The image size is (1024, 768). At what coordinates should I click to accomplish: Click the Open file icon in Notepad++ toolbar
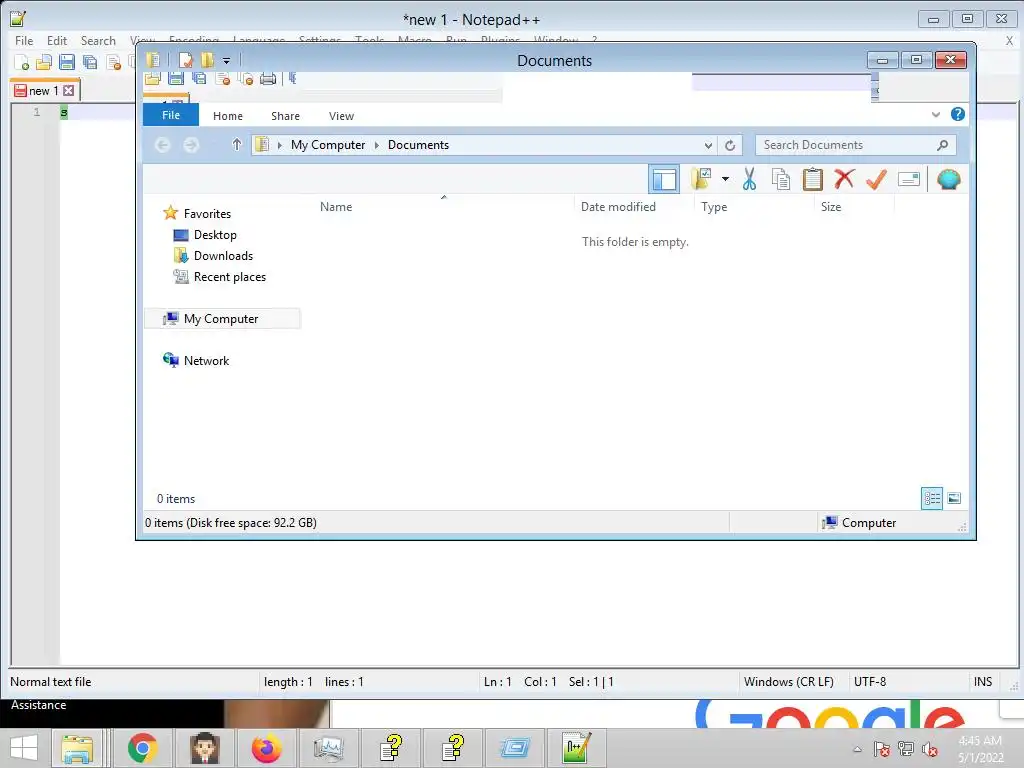click(x=44, y=62)
